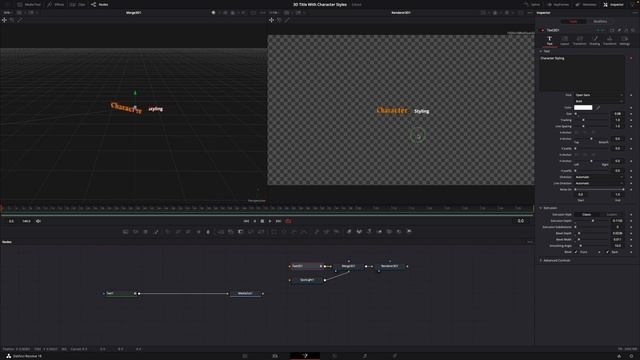Select Custom extrusion style
640x360 pixels.
click(x=611, y=214)
